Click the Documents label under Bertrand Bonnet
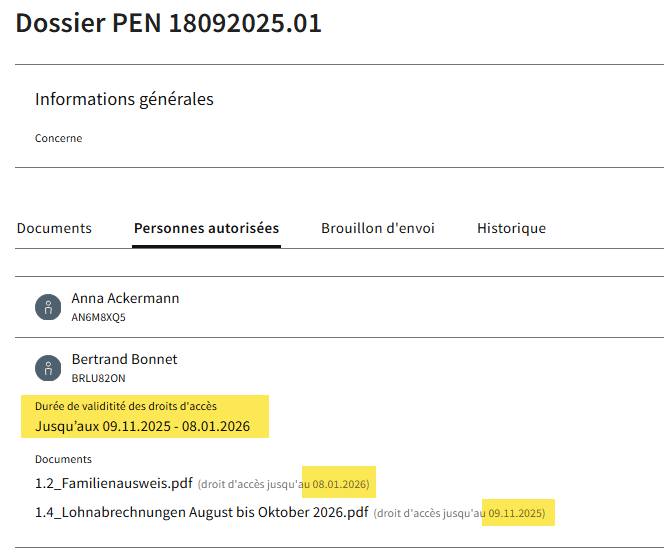The image size is (664, 560). [63, 459]
